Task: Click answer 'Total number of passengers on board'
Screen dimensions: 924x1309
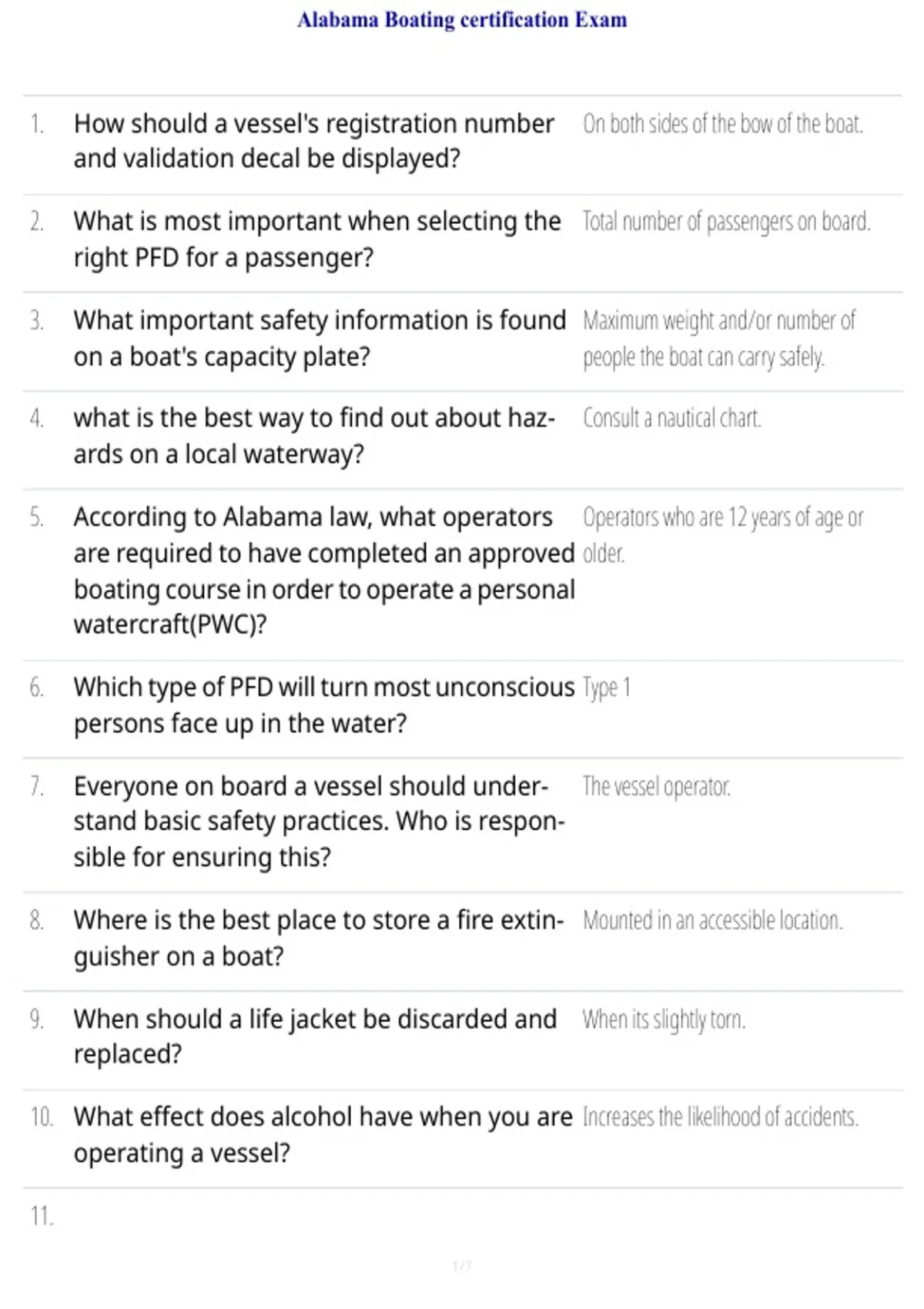Action: (727, 222)
